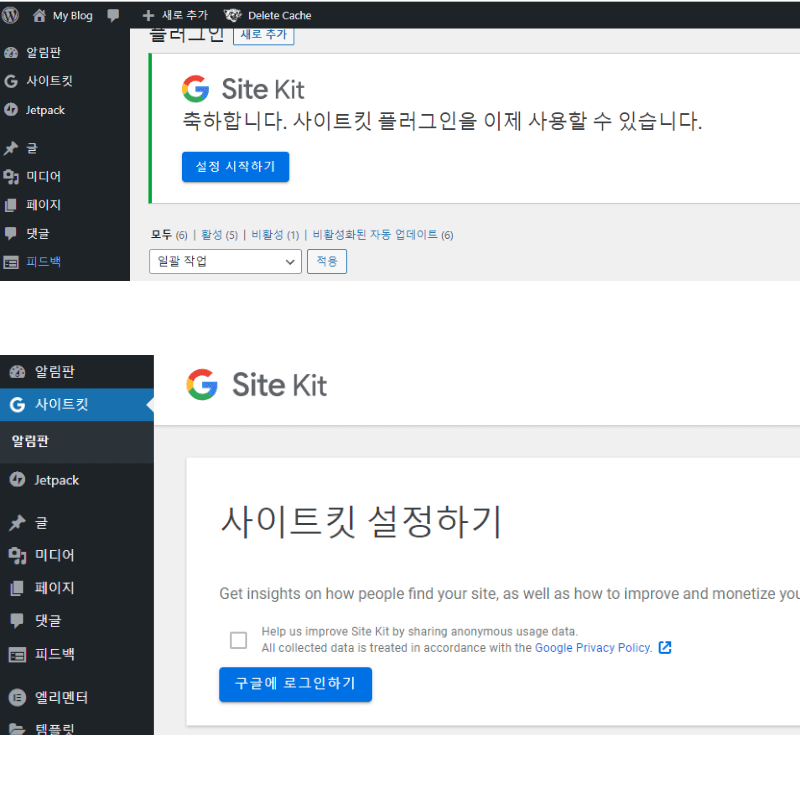Viewport: 800px width, 800px height.
Task: Open the 일괄 작업 bulk actions dropdown
Action: pos(225,261)
